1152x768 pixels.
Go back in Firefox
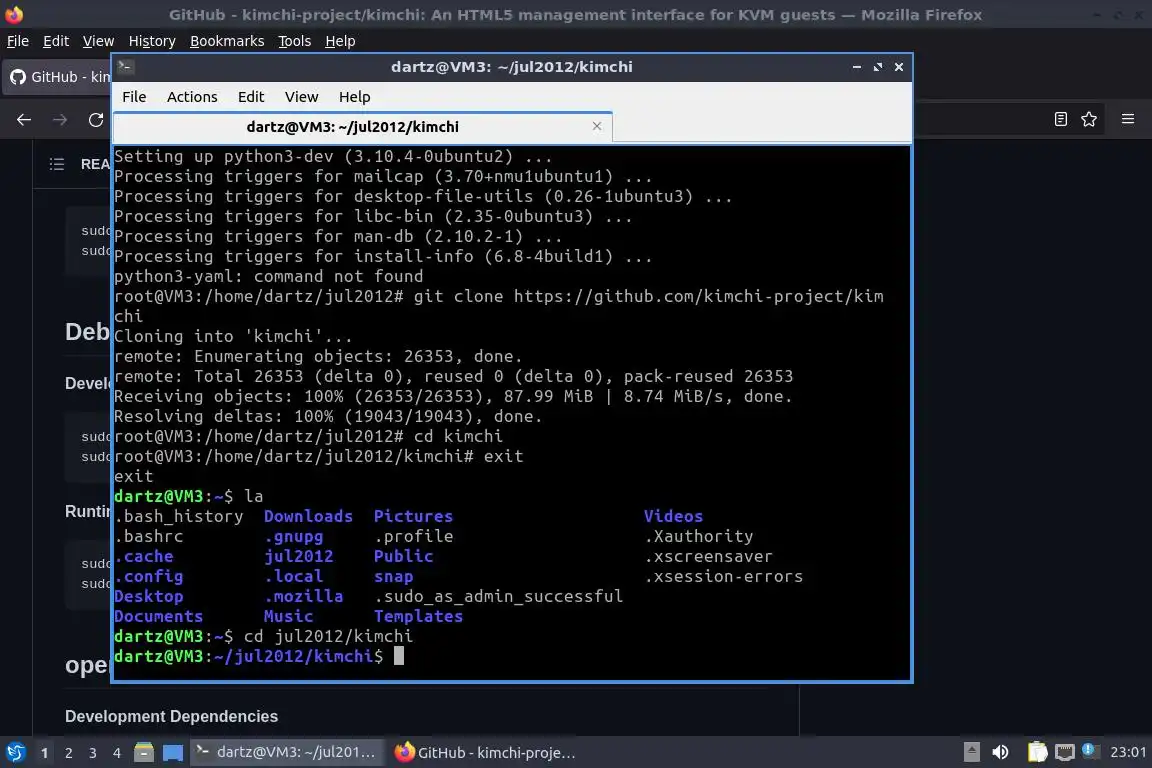click(x=24, y=120)
